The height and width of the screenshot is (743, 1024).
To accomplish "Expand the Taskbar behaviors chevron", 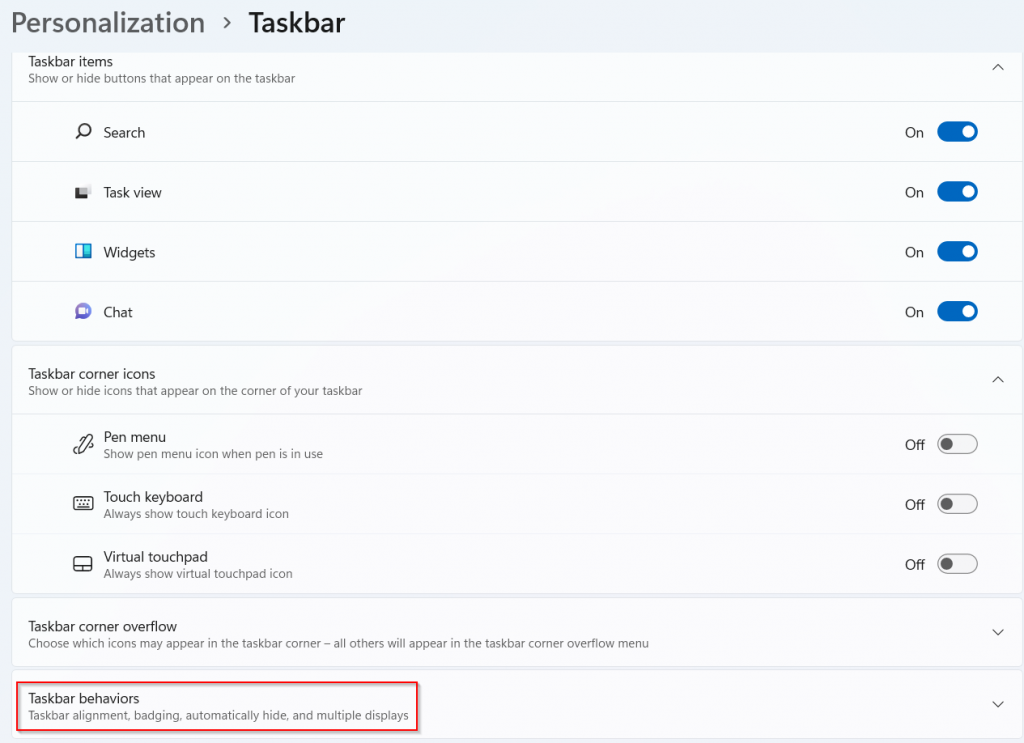I will 998,704.
